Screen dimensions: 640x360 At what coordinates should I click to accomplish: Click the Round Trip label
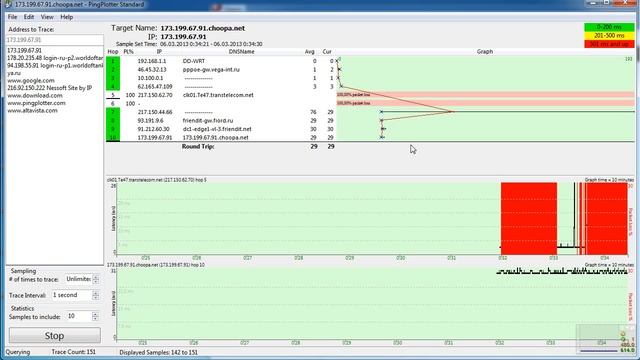198,146
